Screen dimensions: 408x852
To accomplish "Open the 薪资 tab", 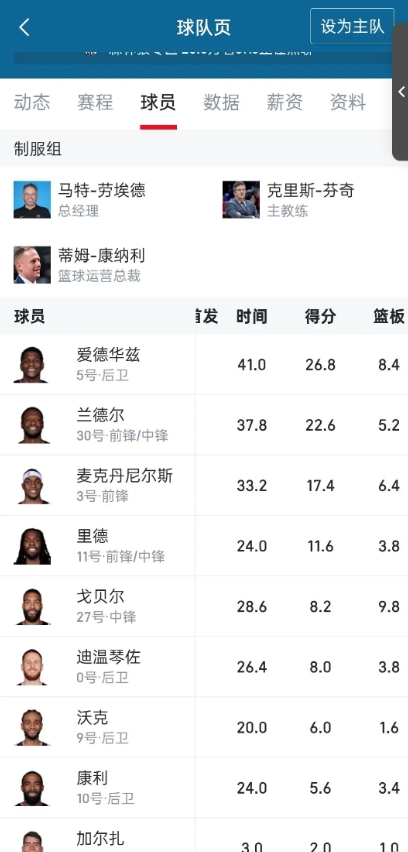I will coord(284,102).
